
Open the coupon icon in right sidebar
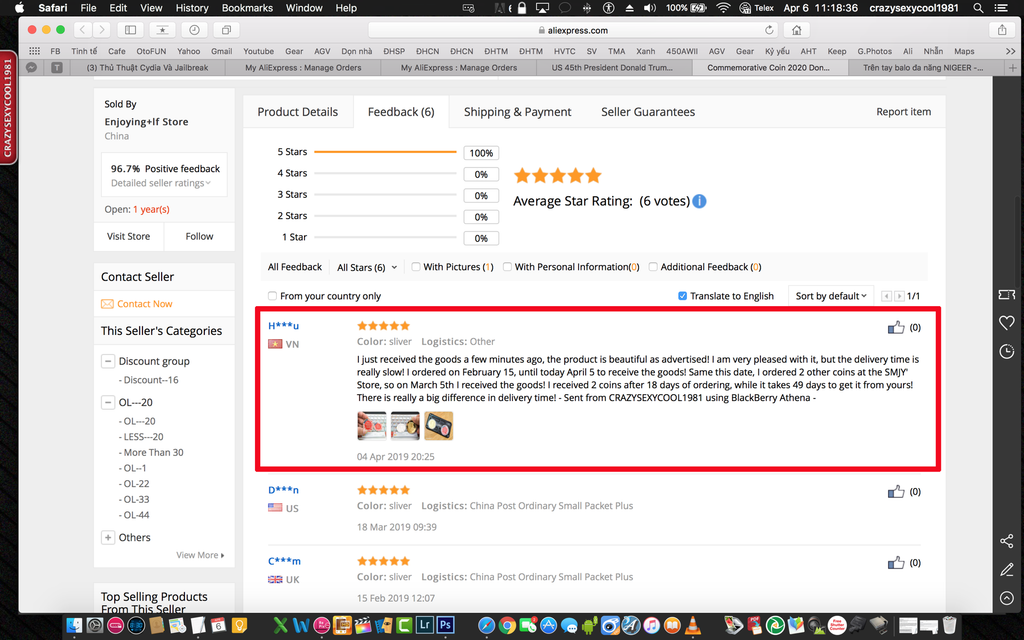pos(1006,295)
